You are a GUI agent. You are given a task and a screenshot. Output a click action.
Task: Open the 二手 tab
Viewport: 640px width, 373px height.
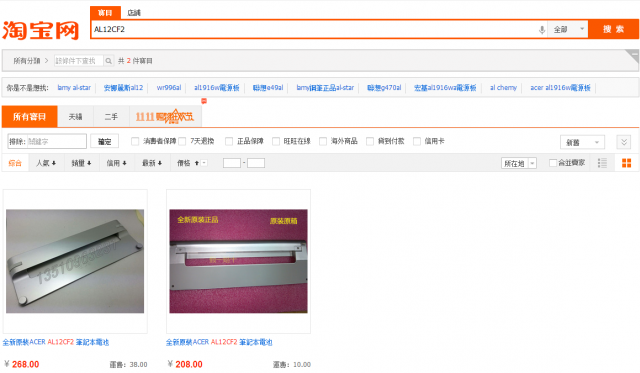click(111, 117)
